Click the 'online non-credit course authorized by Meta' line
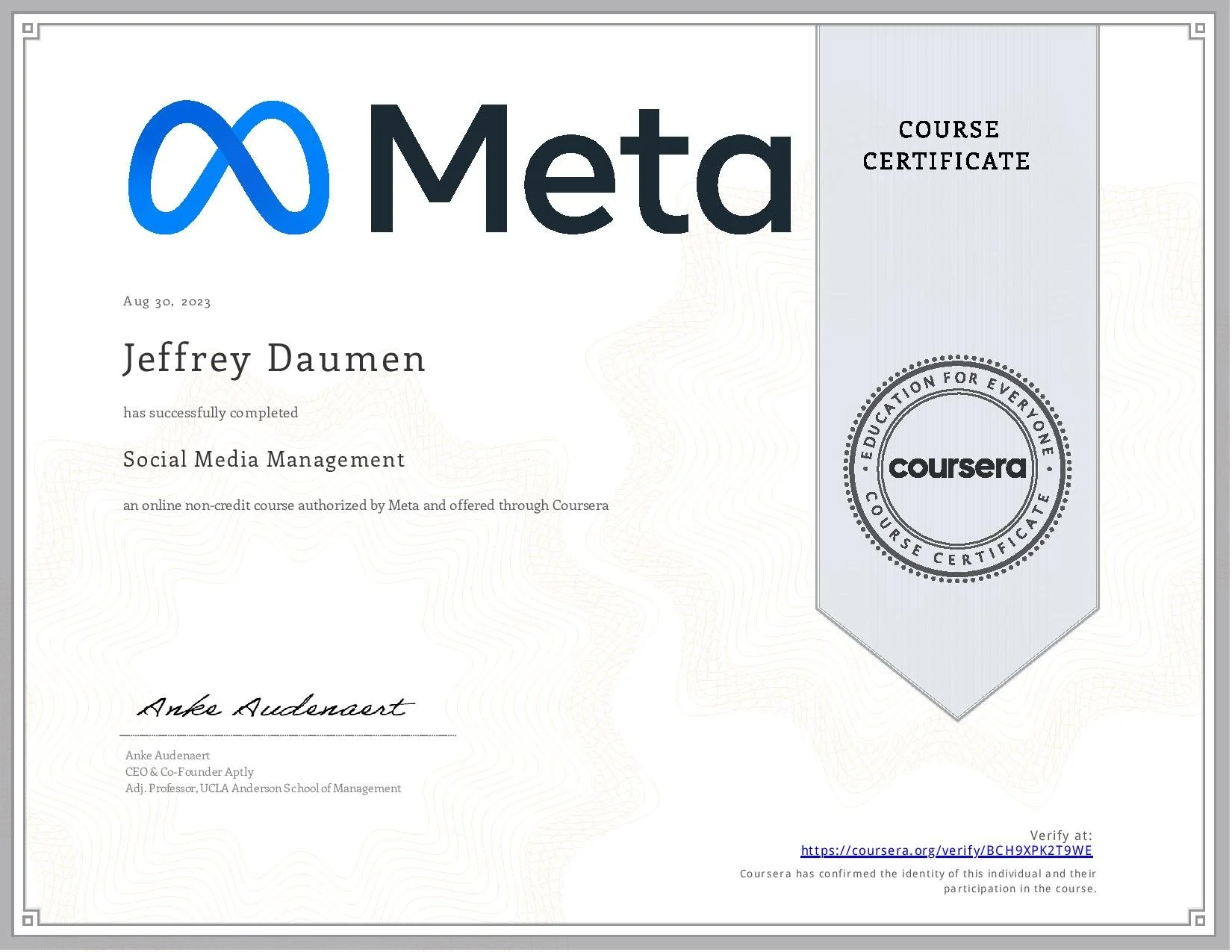The height and width of the screenshot is (952, 1232). [x=366, y=505]
